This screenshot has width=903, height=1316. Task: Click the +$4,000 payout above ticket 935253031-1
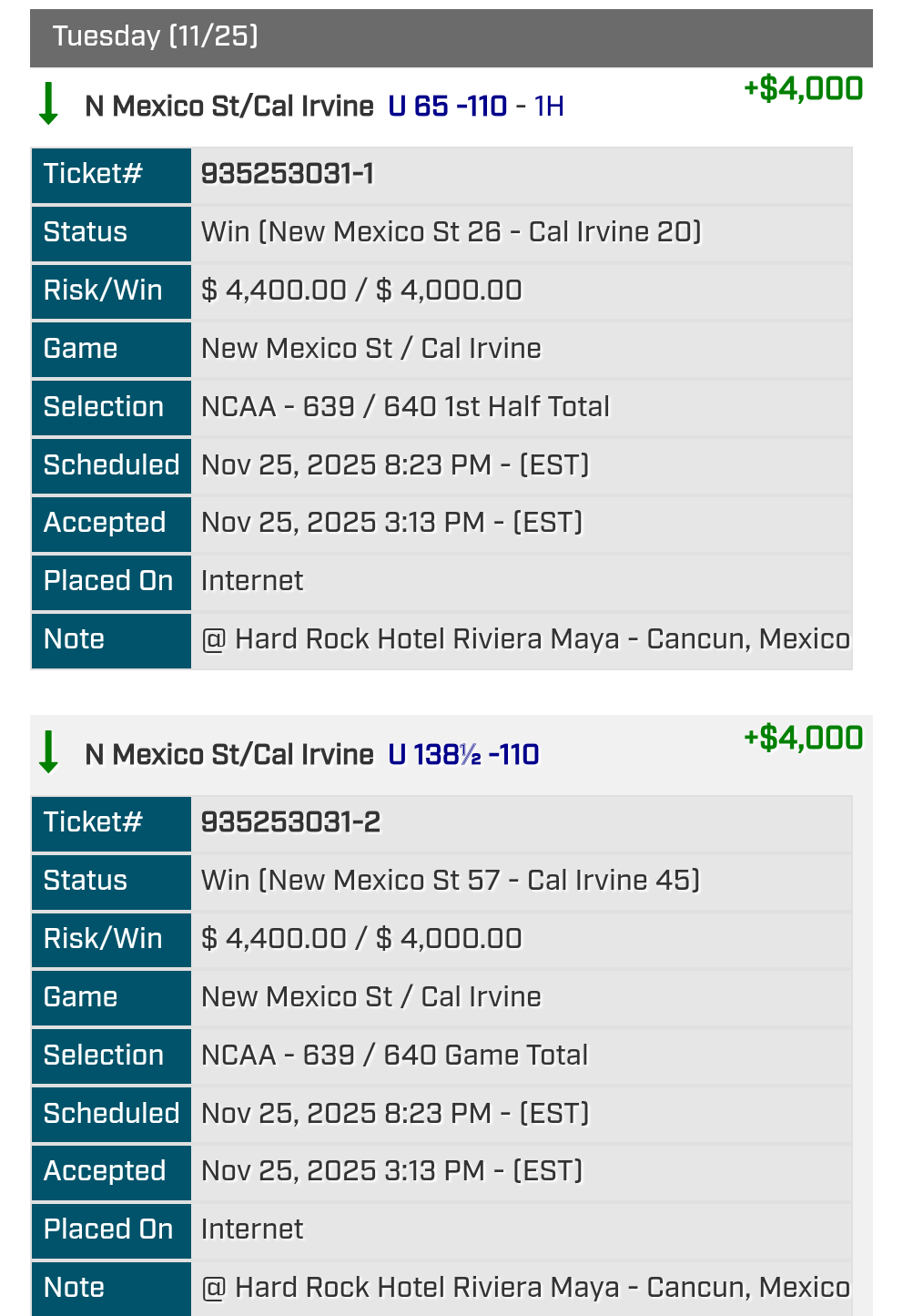803,89
